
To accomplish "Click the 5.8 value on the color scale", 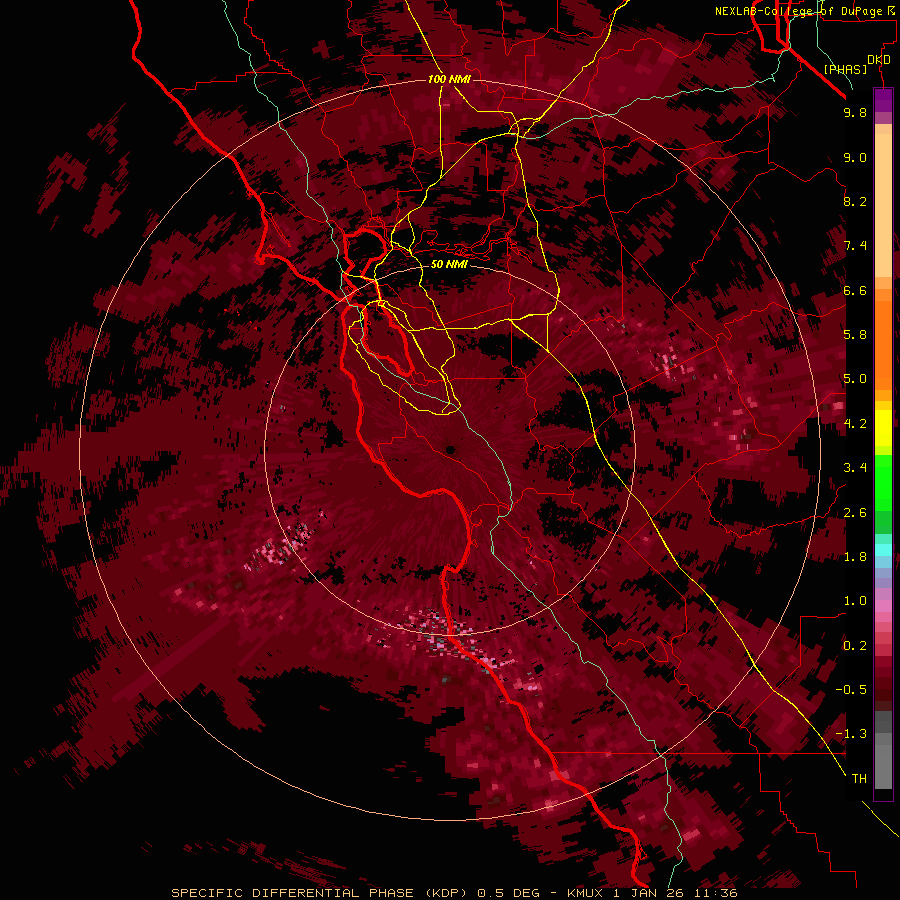I will (x=855, y=335).
